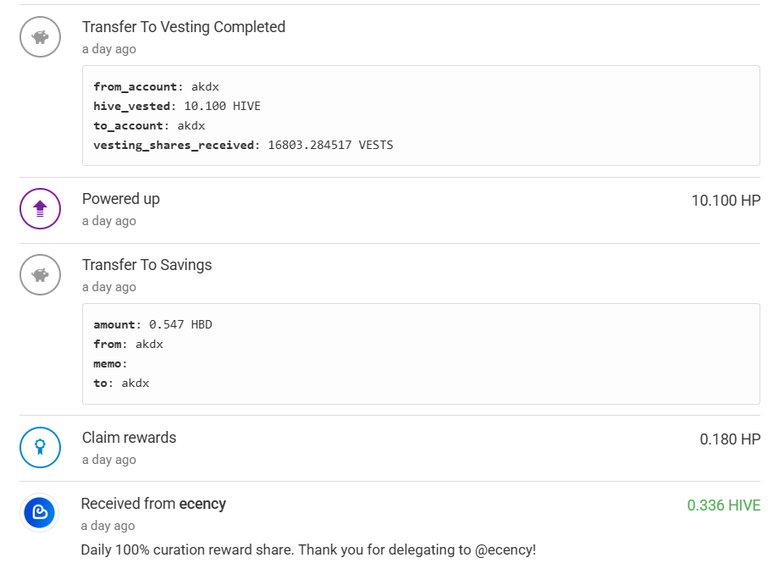Click the Powered up entry title
This screenshot has height=563, width=768.
click(x=121, y=199)
